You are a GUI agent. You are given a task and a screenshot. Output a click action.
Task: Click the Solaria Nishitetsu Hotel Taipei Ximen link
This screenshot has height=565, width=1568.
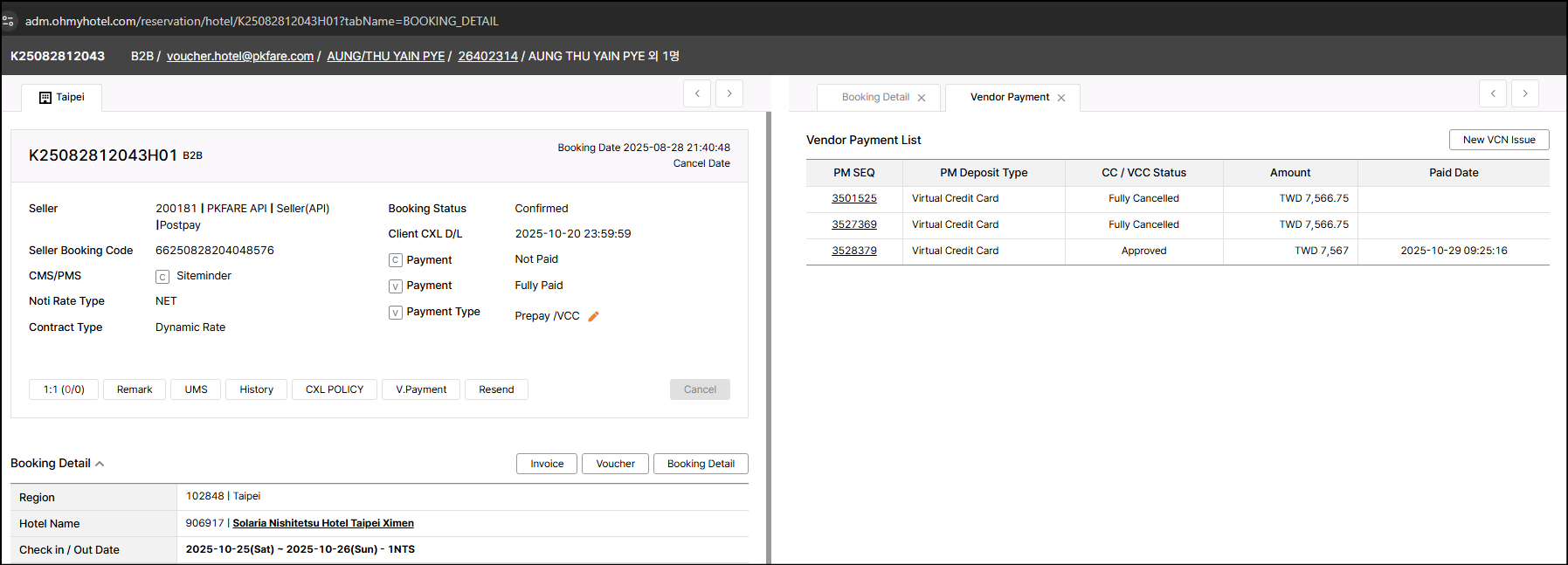click(323, 523)
